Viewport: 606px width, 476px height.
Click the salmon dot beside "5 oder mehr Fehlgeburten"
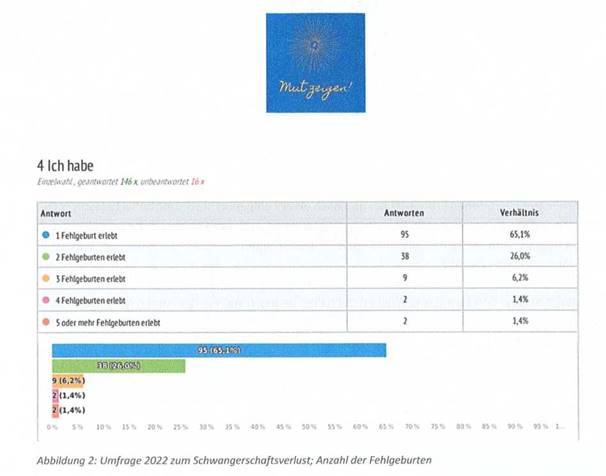(x=47, y=321)
